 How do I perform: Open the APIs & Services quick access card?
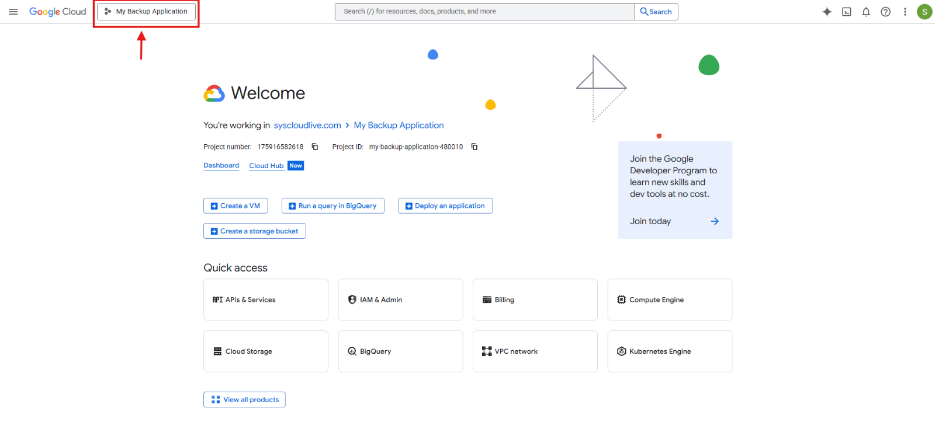pyautogui.click(x=265, y=300)
